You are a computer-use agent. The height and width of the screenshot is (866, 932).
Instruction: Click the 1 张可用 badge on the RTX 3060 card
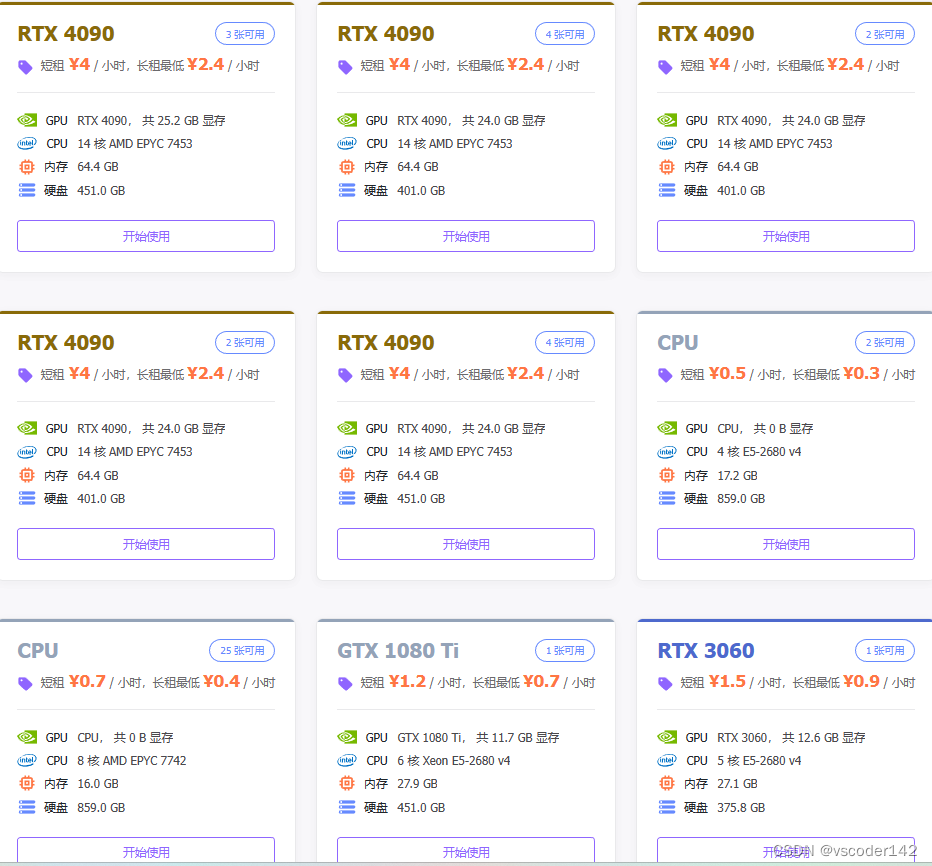click(x=884, y=650)
